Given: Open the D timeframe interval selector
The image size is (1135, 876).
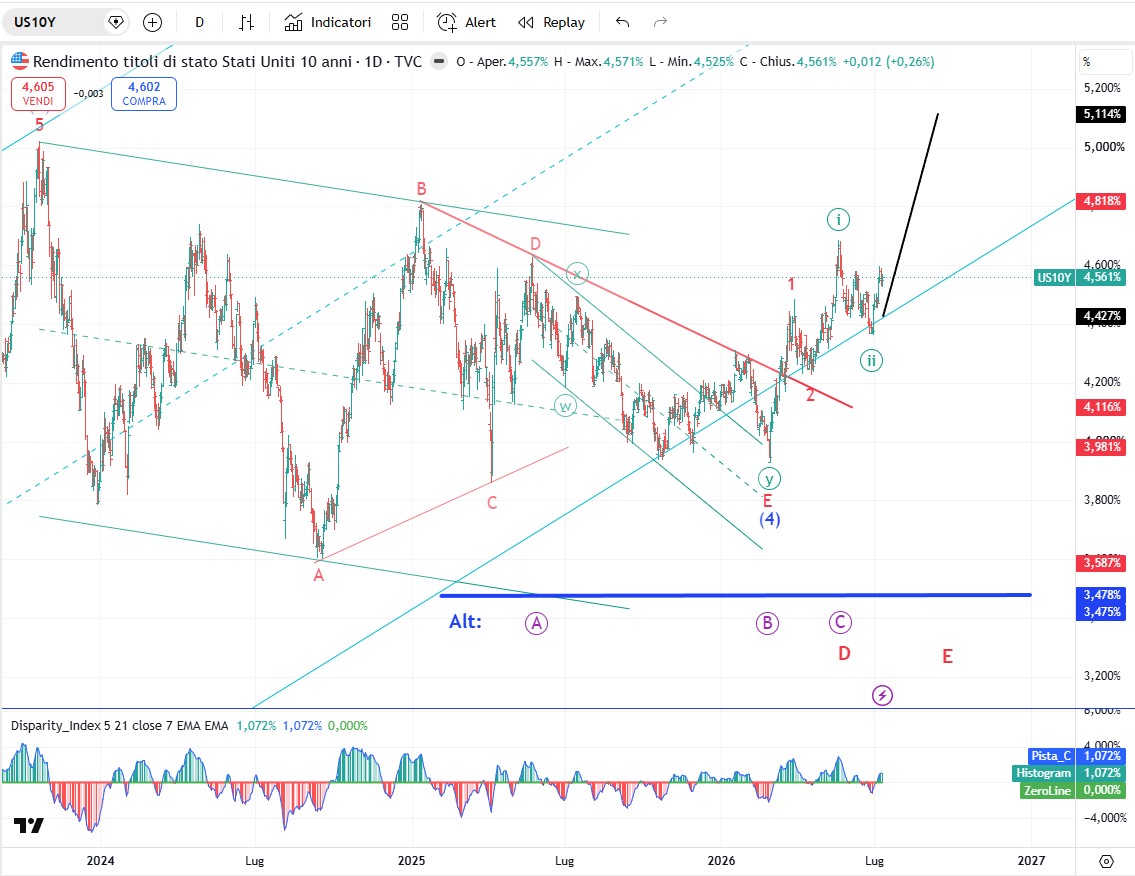Looking at the screenshot, I should [x=199, y=22].
